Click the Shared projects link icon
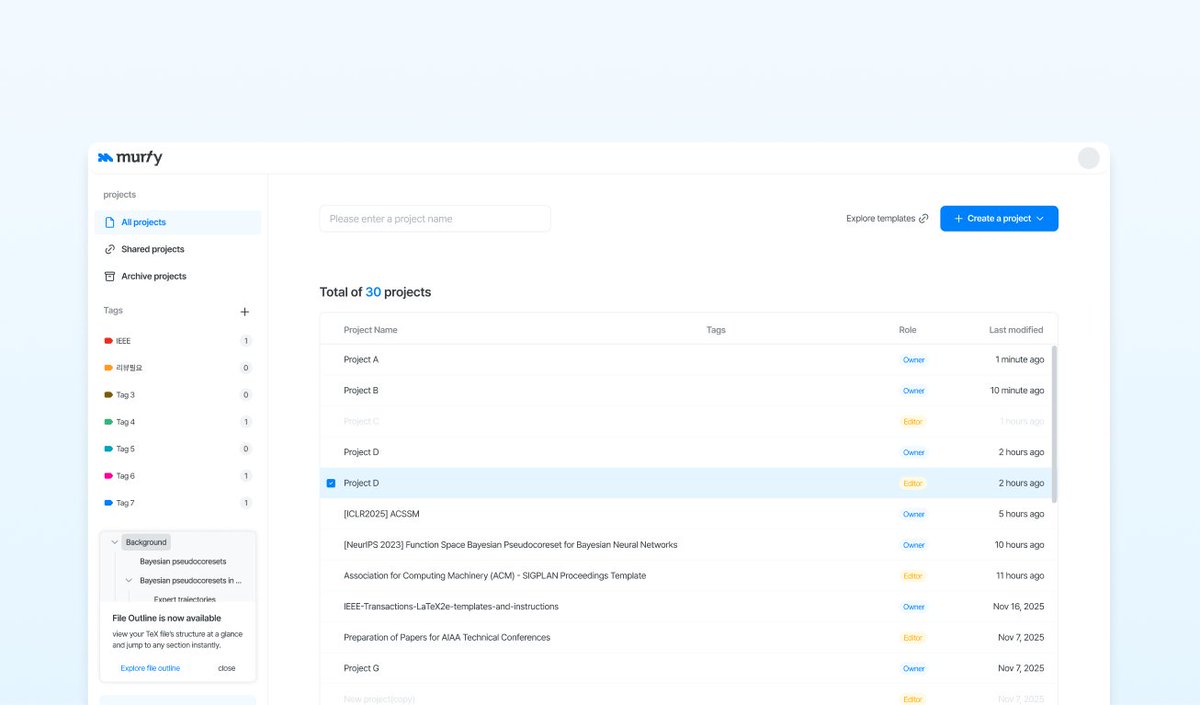 point(110,249)
